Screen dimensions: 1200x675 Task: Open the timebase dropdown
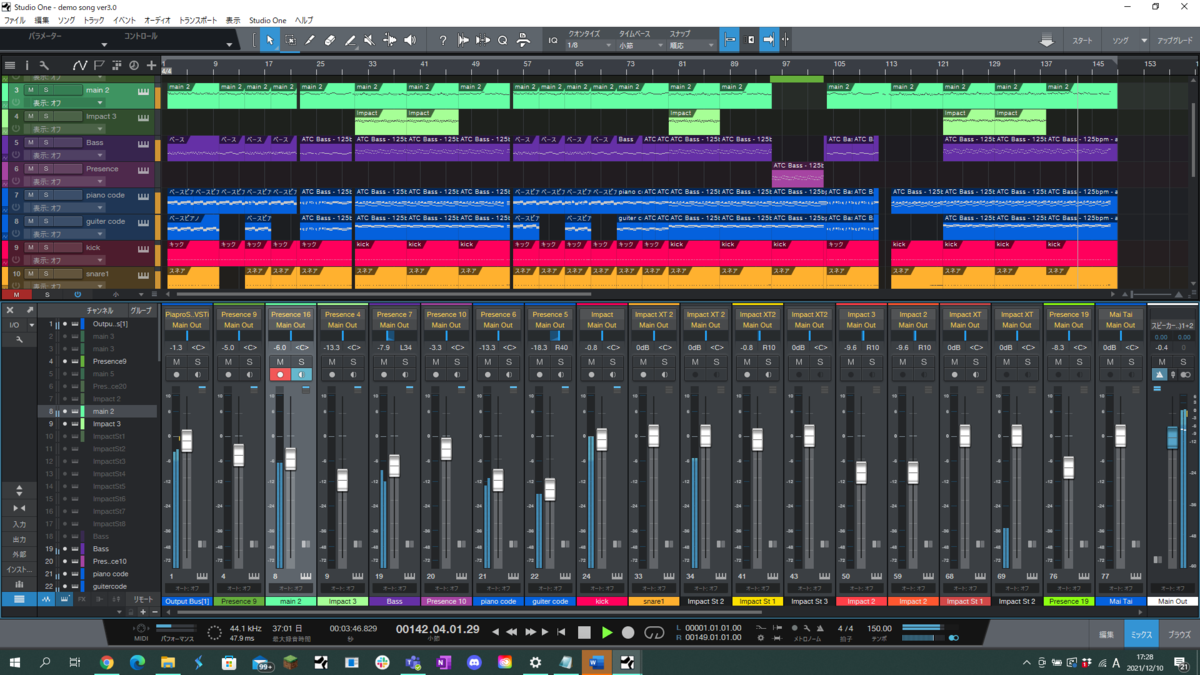[640, 45]
